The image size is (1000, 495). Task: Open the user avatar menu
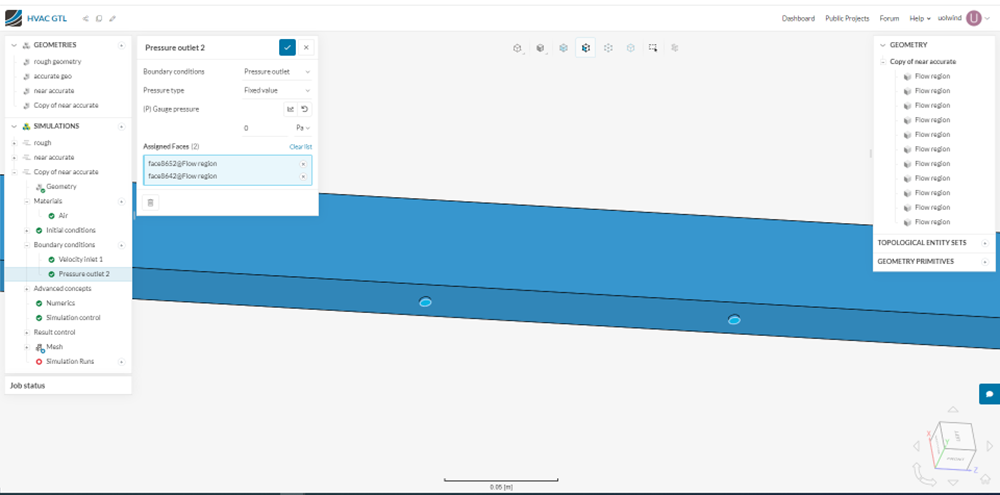pos(973,18)
